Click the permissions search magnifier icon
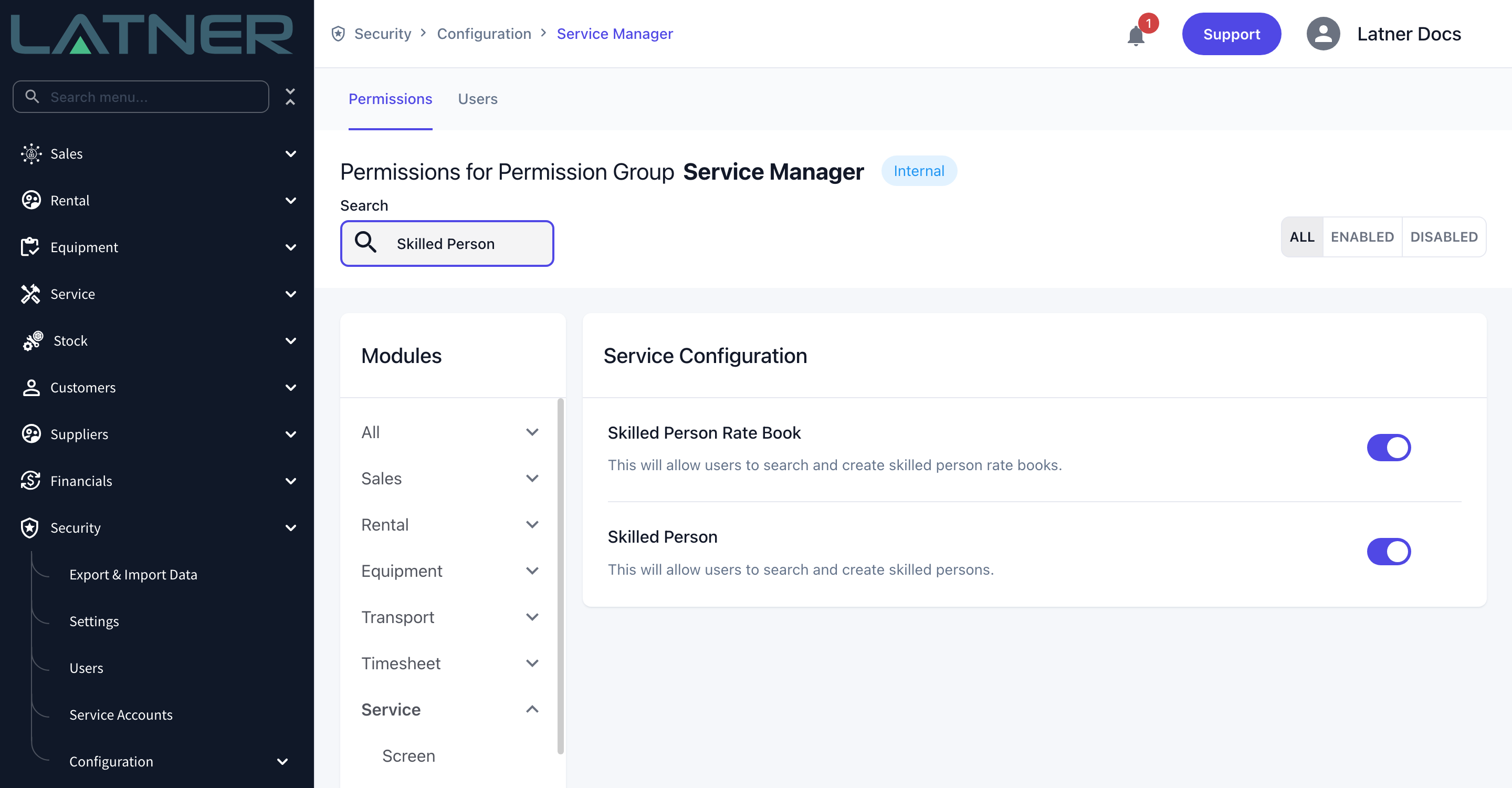This screenshot has height=788, width=1512. 366,243
